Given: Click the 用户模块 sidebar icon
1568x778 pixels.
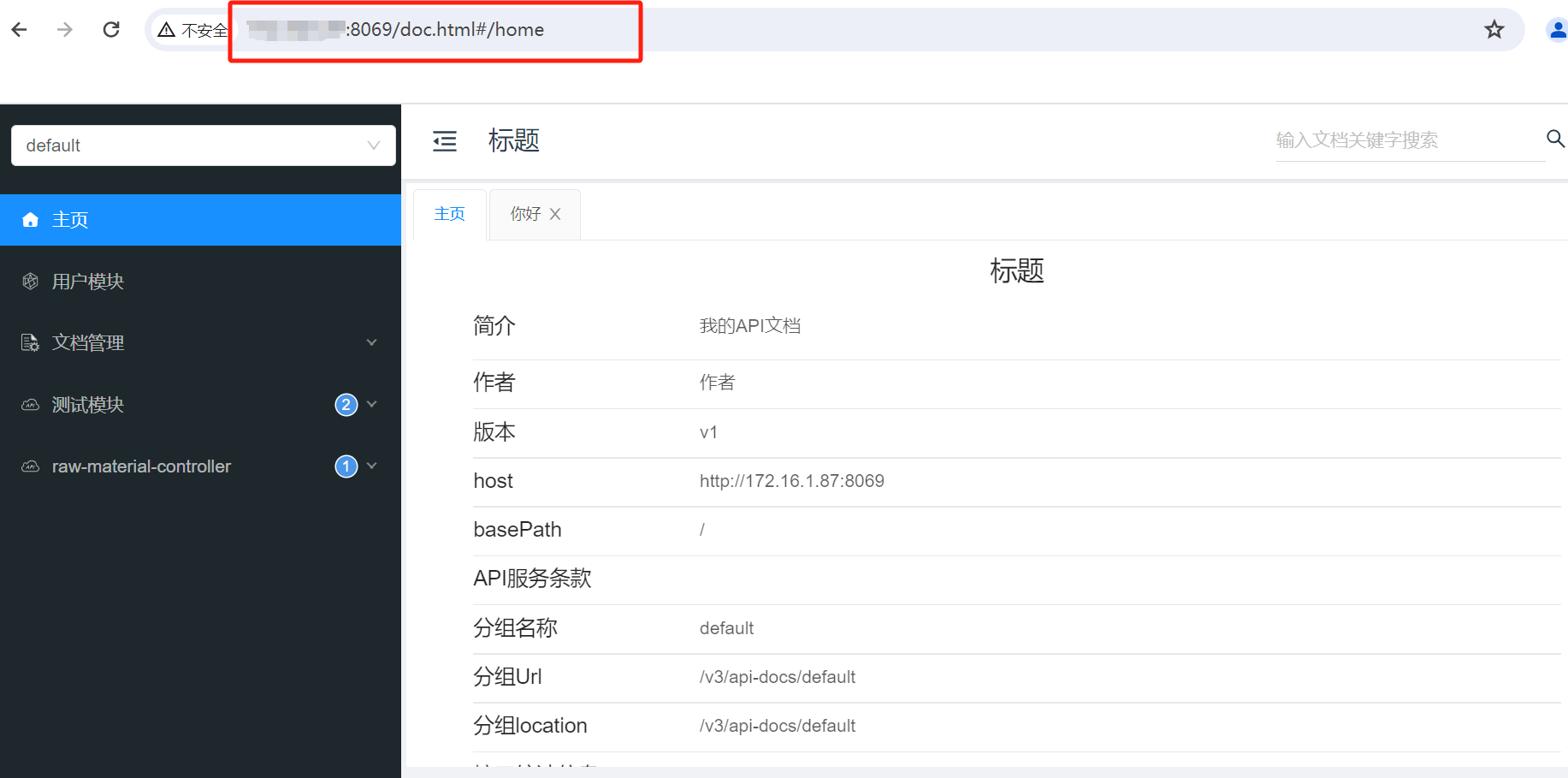Looking at the screenshot, I should (x=31, y=282).
